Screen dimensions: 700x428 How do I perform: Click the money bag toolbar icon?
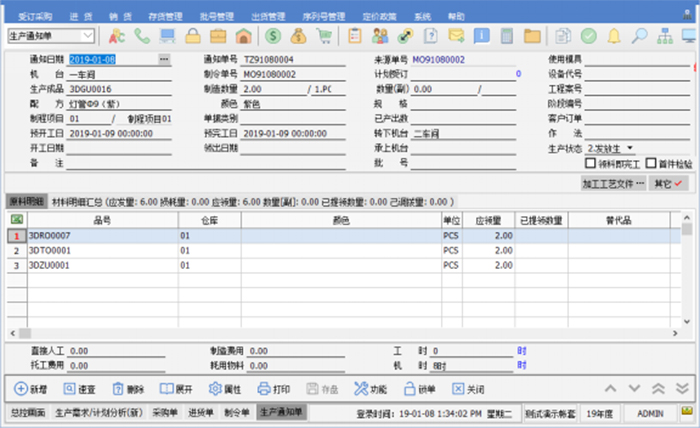pos(297,36)
